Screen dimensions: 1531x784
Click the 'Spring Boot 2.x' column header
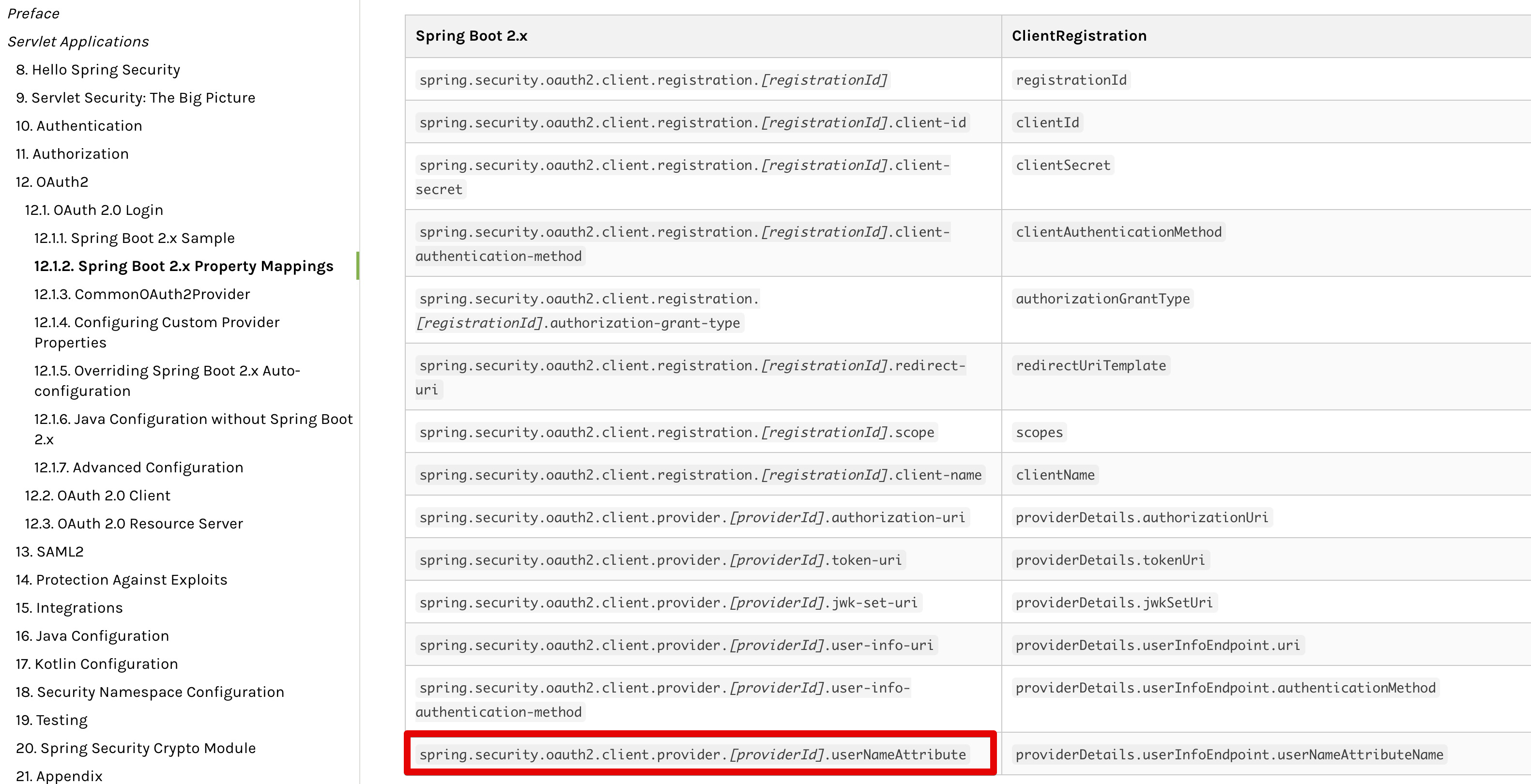[x=471, y=36]
